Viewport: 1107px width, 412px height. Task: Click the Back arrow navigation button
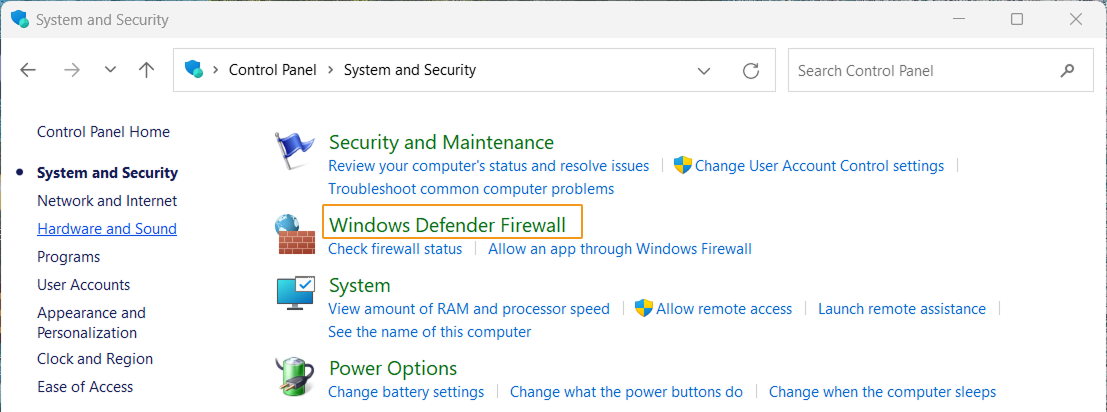(28, 70)
